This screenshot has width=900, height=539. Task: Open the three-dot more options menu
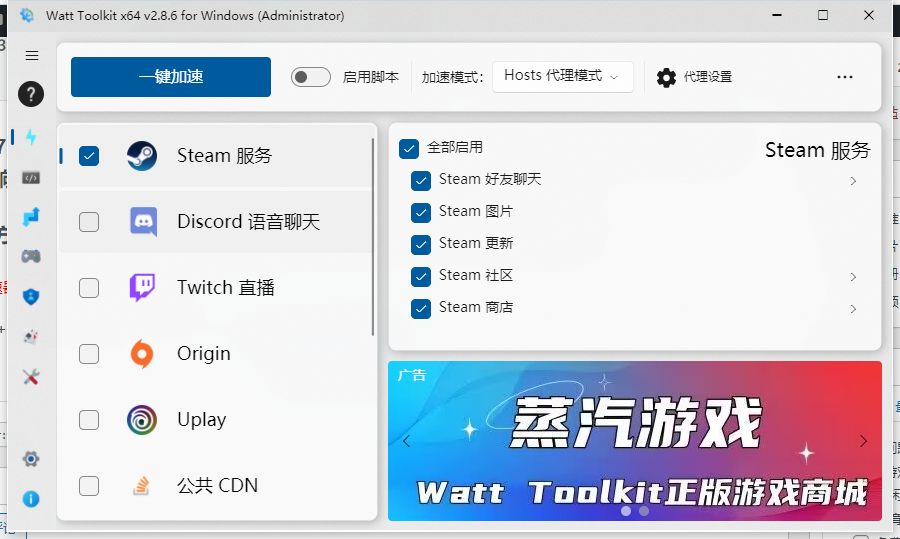(x=844, y=77)
